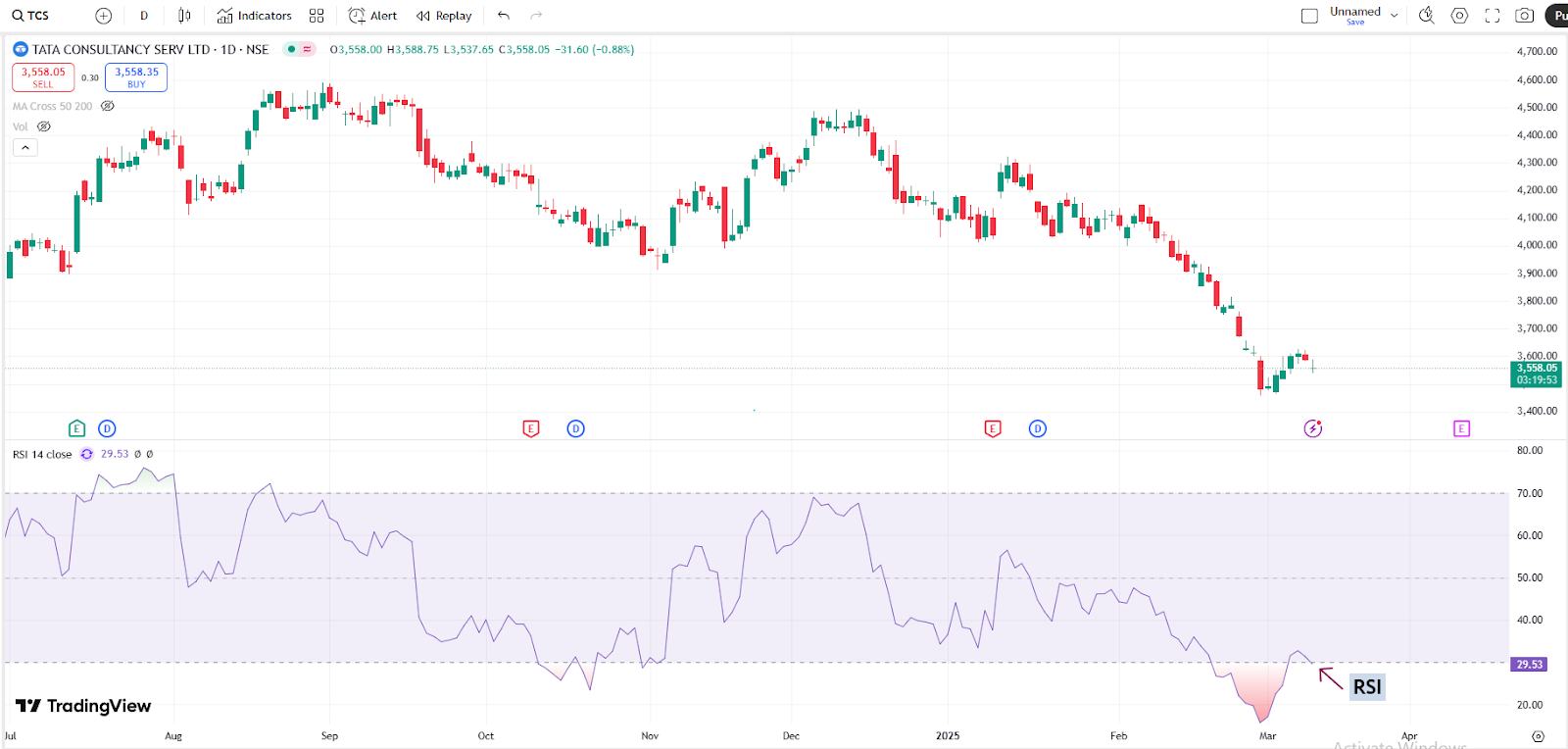Click the RSI refresh circular icon
This screenshot has height=749, width=1568.
[x=87, y=454]
